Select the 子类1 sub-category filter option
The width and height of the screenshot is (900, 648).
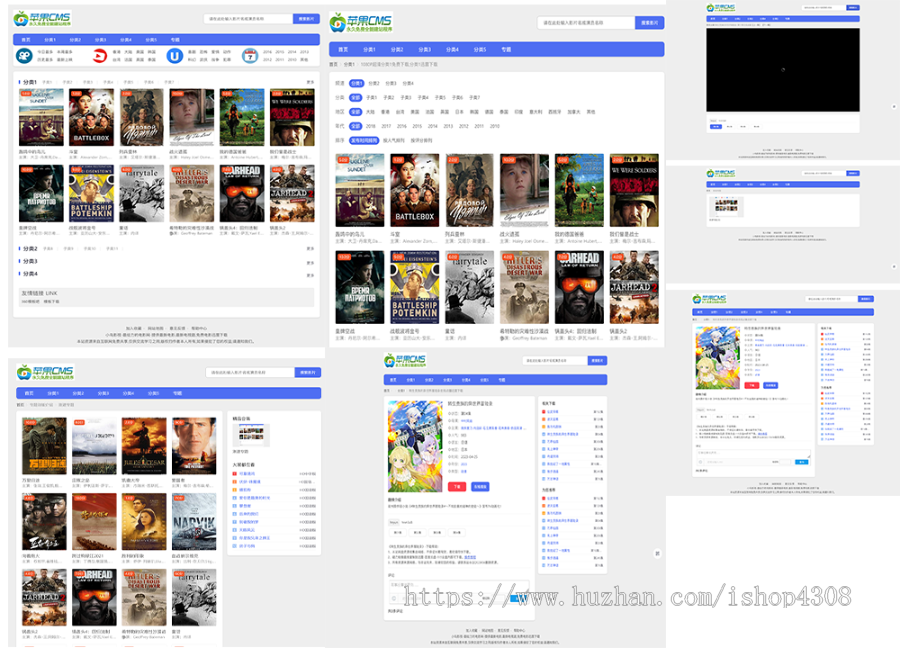[x=372, y=98]
